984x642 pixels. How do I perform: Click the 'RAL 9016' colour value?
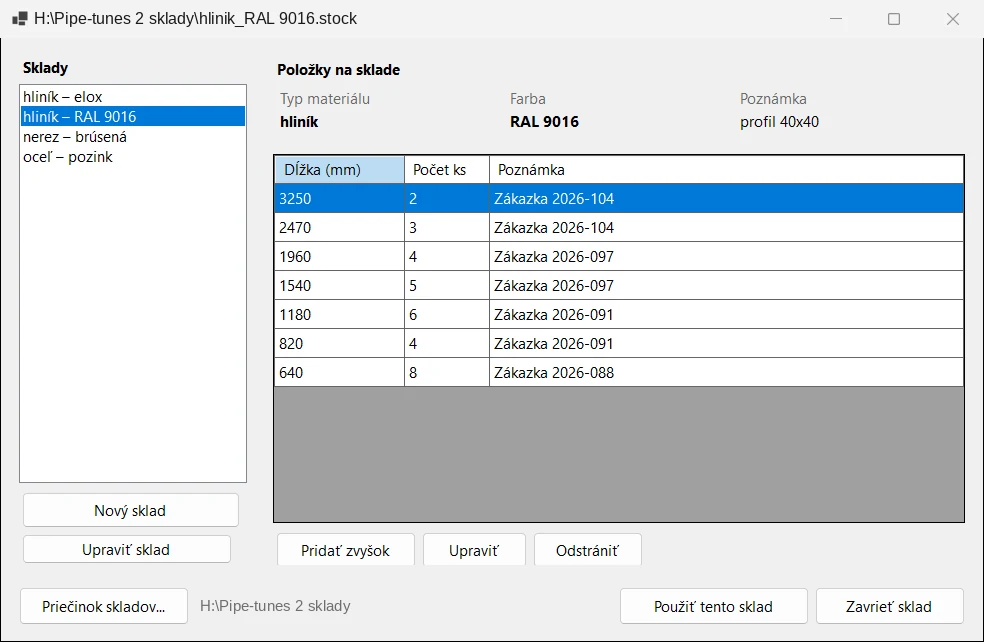tap(544, 122)
